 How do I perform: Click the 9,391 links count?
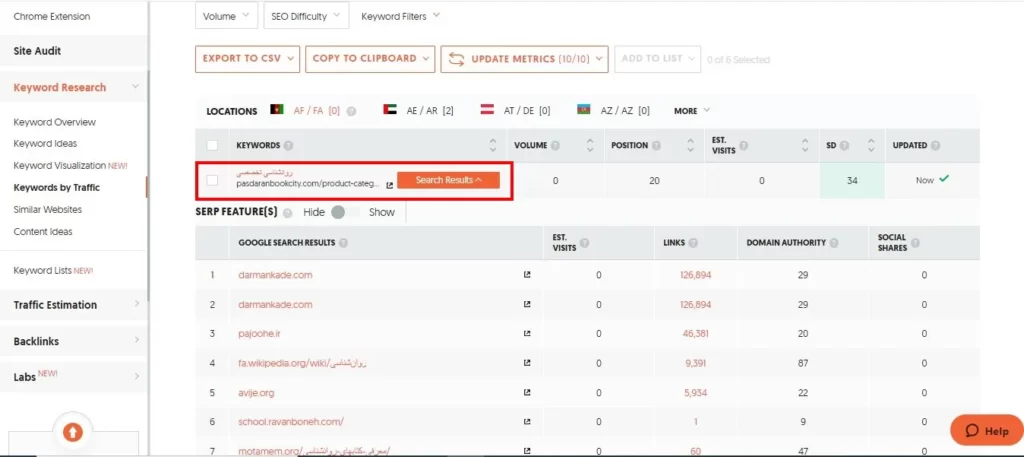coord(696,363)
